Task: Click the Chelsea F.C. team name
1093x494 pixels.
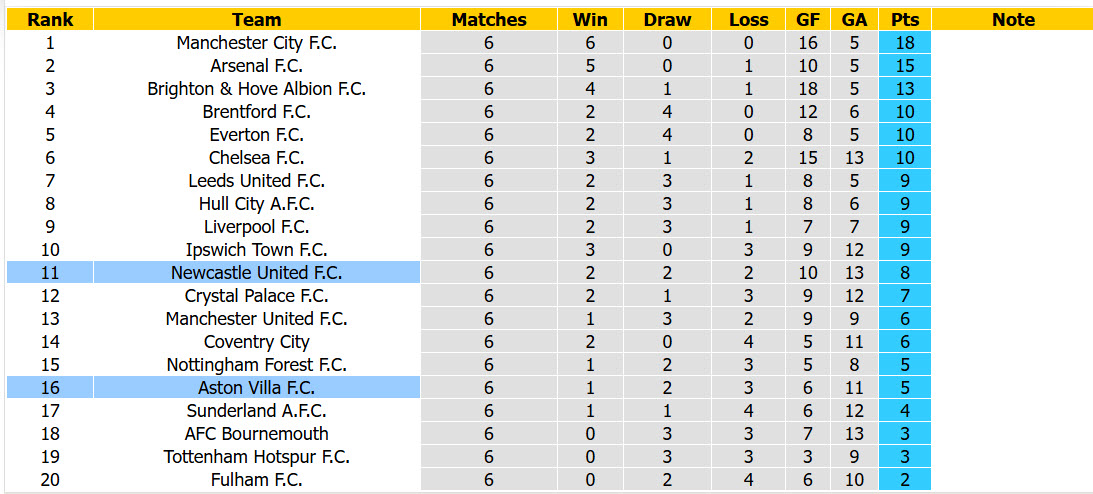Action: pos(257,158)
